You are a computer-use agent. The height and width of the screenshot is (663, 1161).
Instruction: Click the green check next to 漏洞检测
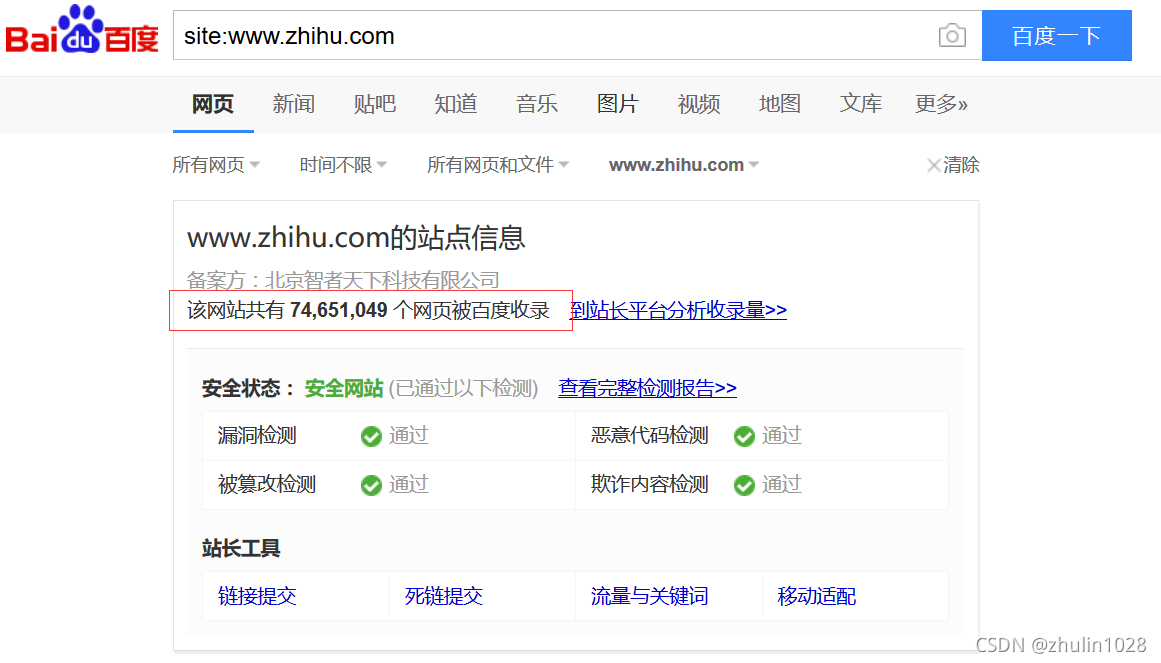pos(371,436)
